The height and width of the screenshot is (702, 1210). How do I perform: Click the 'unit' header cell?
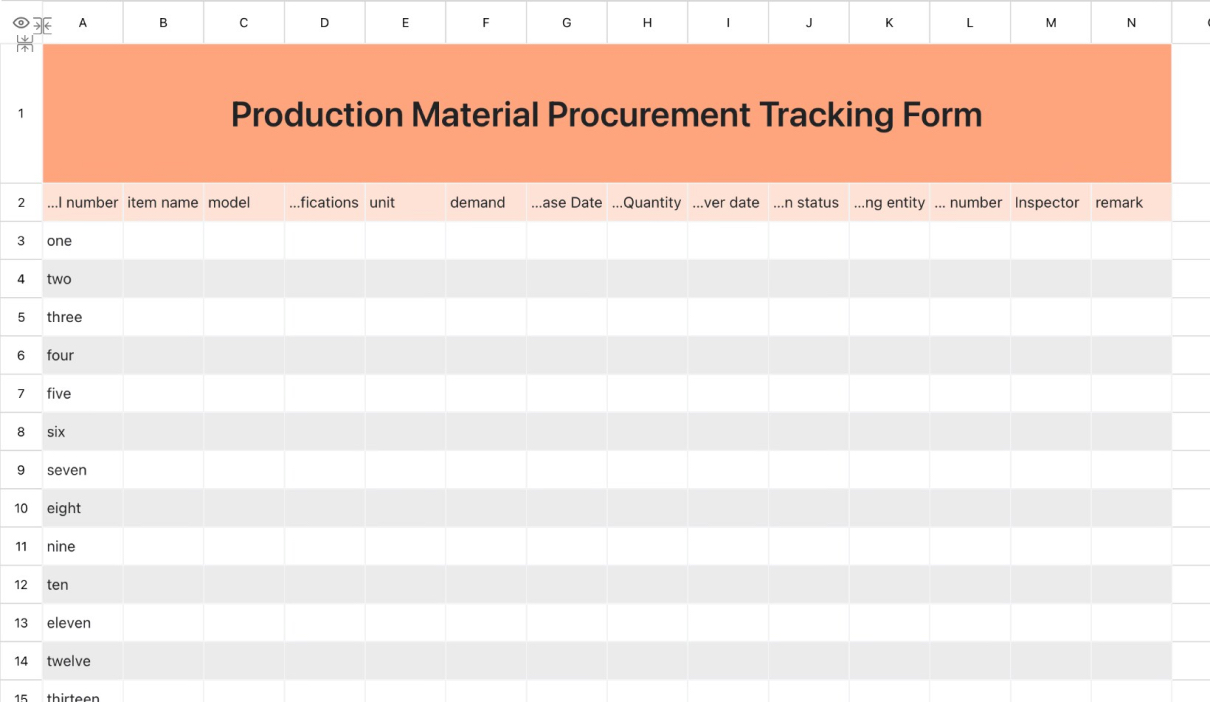click(x=406, y=202)
